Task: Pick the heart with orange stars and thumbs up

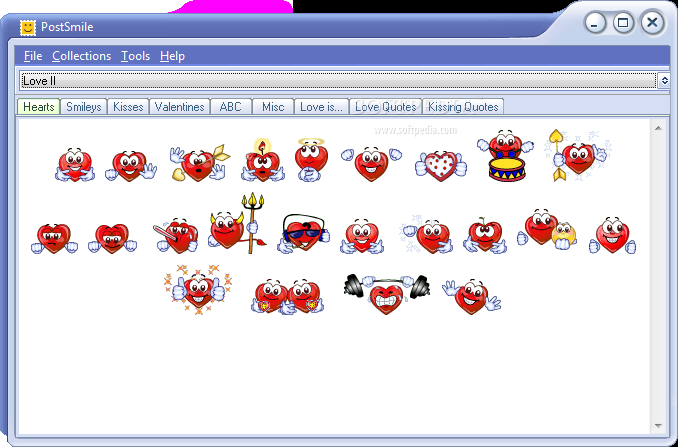Action: click(x=198, y=289)
